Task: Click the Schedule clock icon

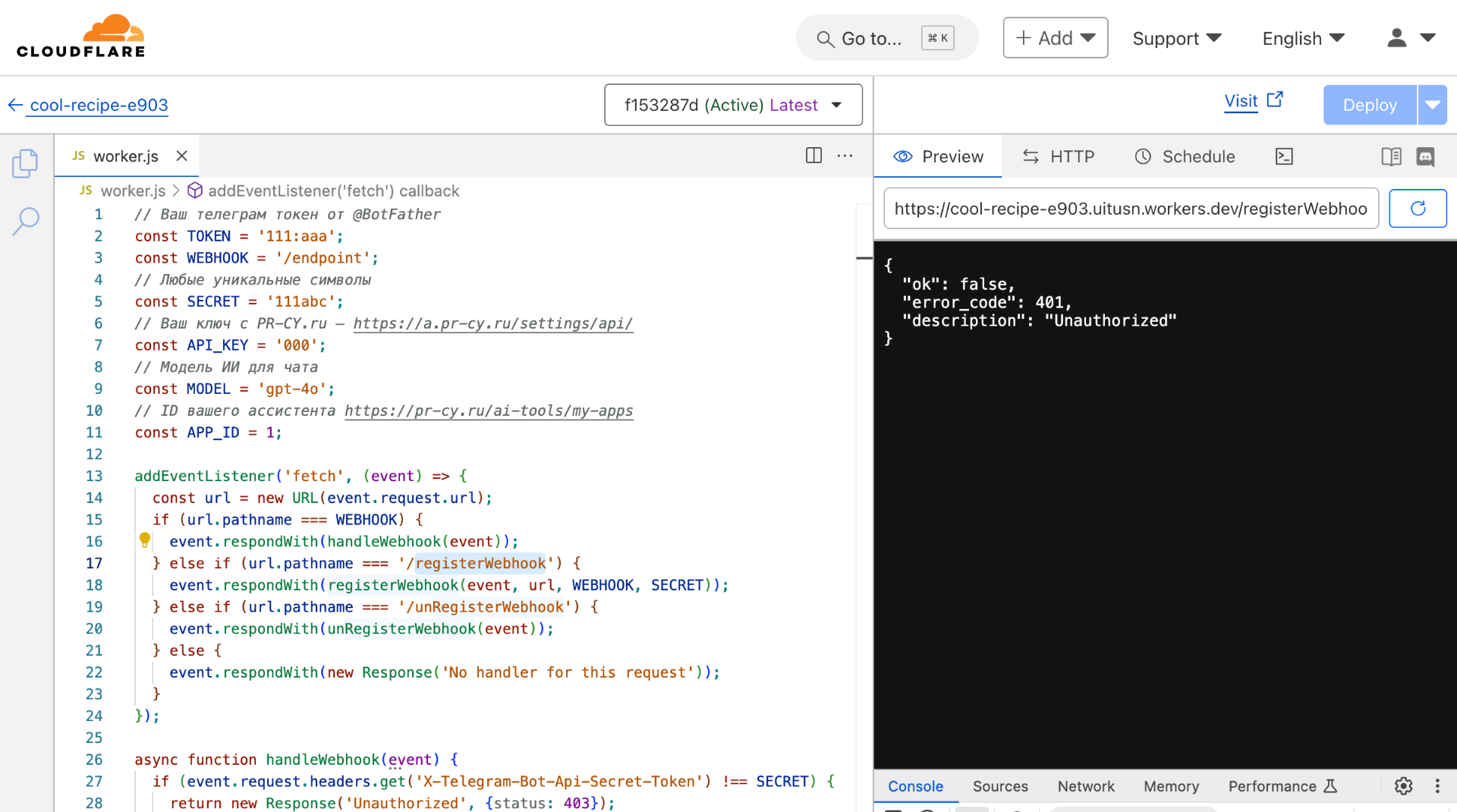Action: tap(1143, 156)
